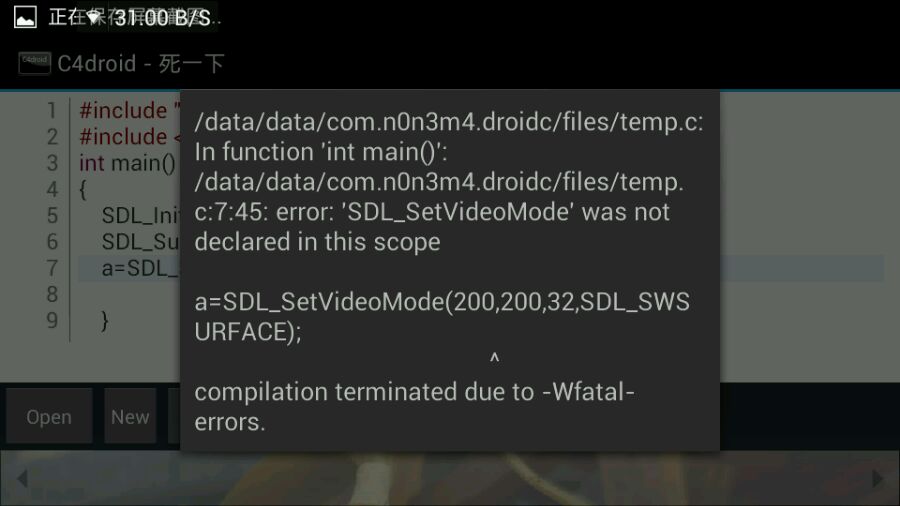This screenshot has height=506, width=900.
Task: Click the SDL_Su code on line 6
Action: [x=141, y=242]
